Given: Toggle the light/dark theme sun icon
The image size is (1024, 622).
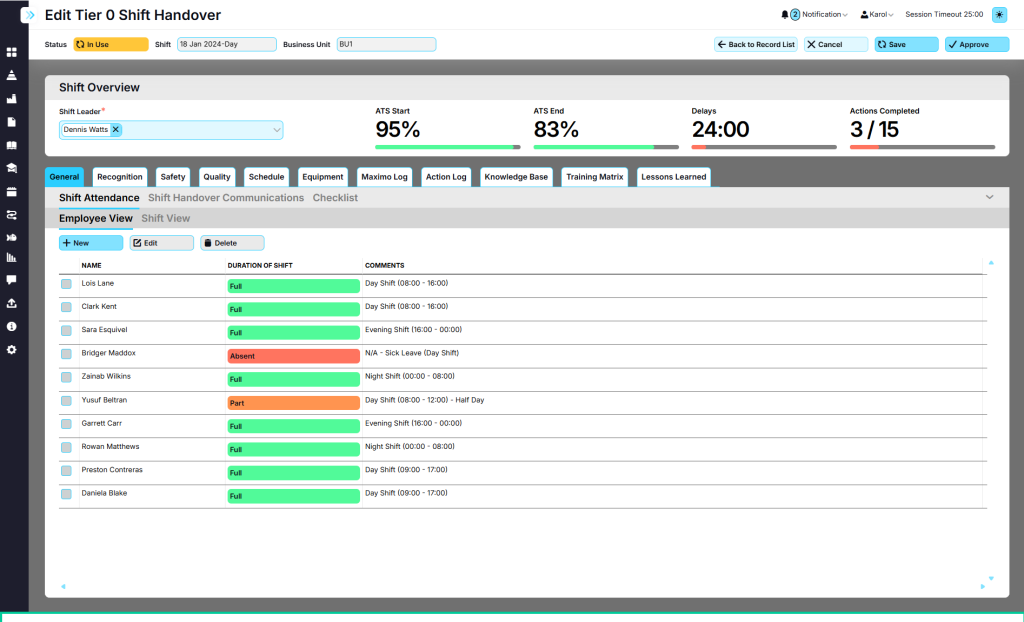Looking at the screenshot, I should coord(999,14).
